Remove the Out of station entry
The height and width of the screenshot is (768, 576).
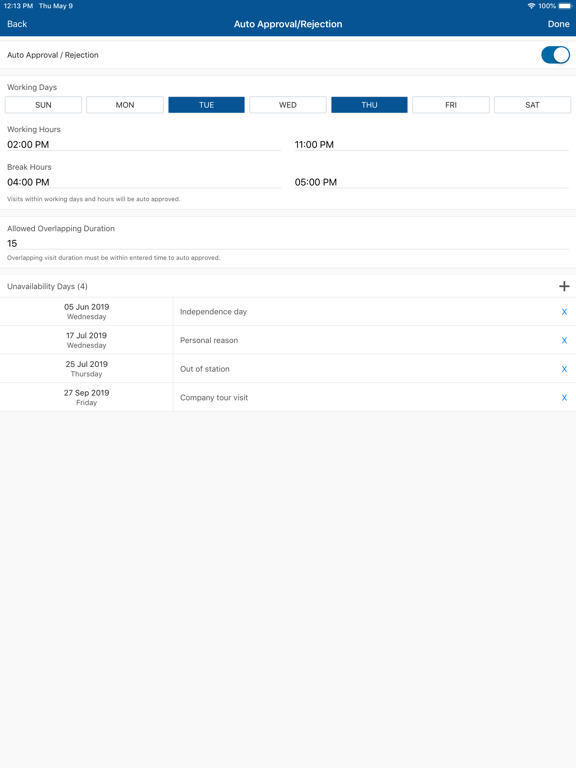click(x=564, y=369)
